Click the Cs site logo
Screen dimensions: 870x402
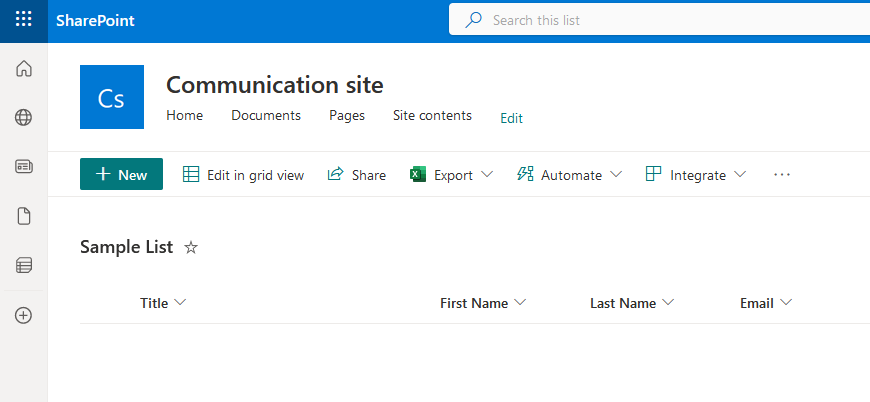tap(112, 97)
